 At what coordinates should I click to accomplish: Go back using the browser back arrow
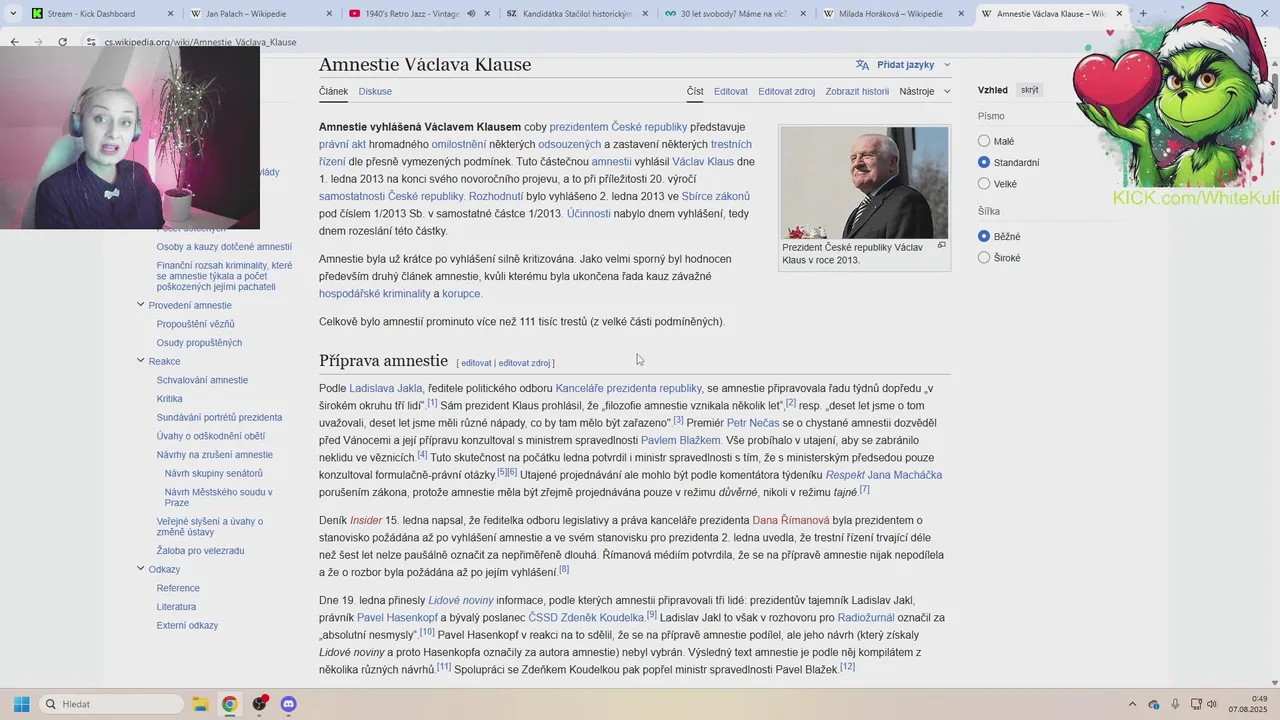pos(14,42)
